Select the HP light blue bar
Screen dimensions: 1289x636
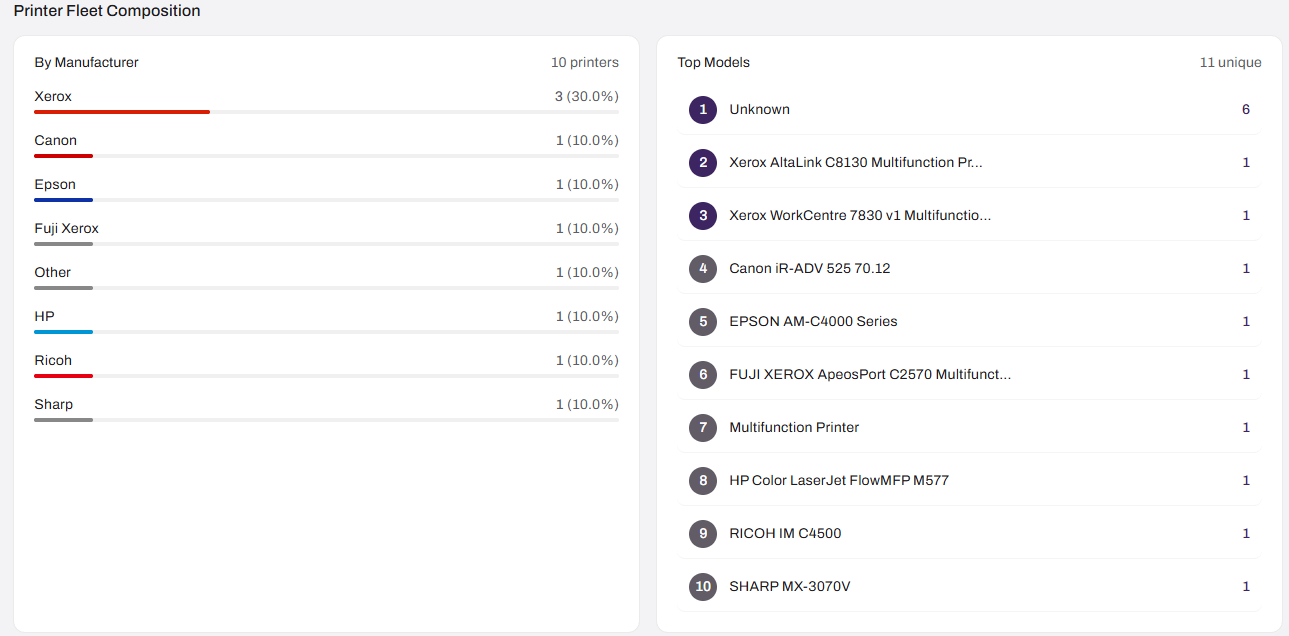pos(63,332)
